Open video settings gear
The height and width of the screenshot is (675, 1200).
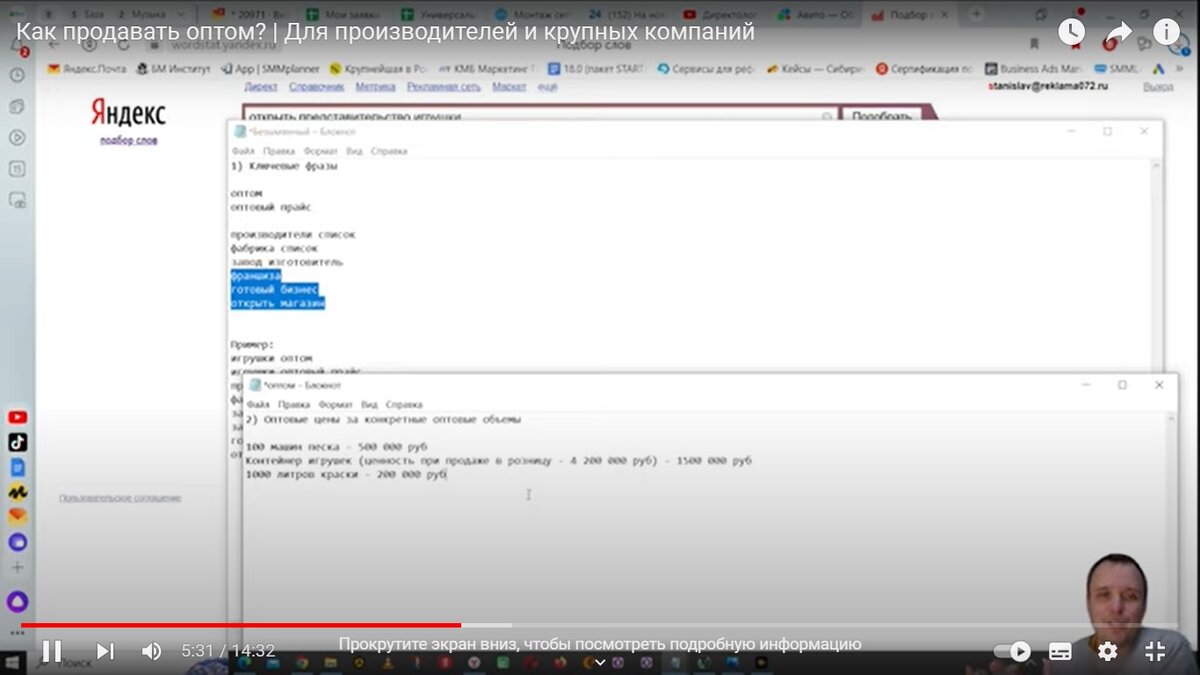coord(1108,651)
